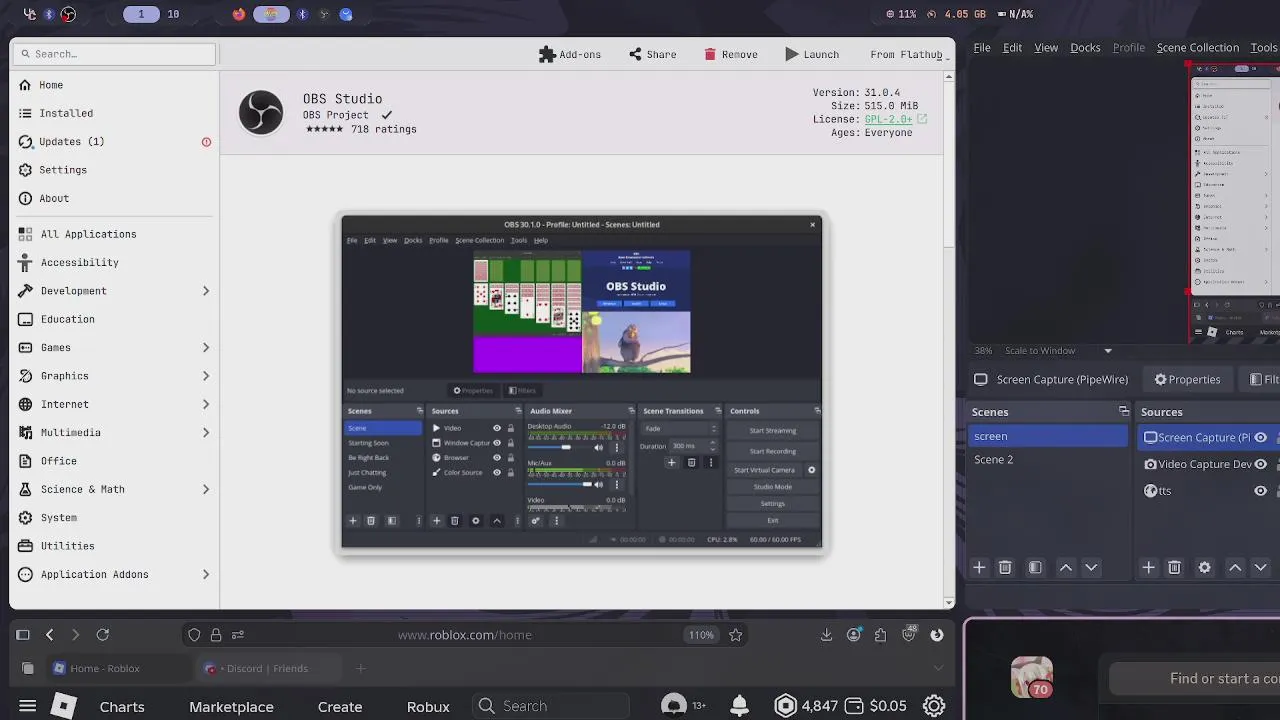The width and height of the screenshot is (1280, 720).
Task: Select 'Scene 2' in OBS Scenes
Action: [x=1049, y=460]
